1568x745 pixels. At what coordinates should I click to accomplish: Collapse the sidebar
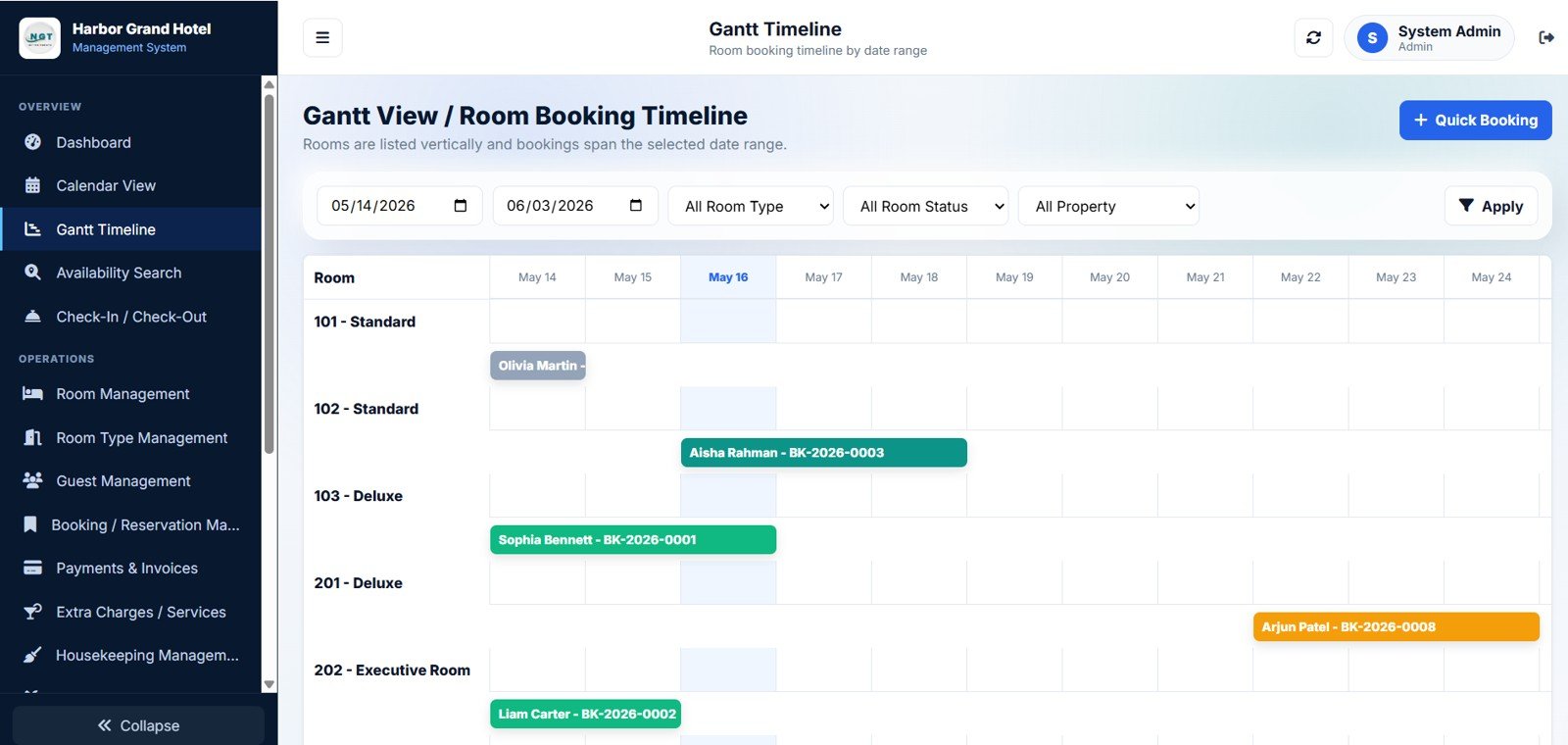coord(138,725)
